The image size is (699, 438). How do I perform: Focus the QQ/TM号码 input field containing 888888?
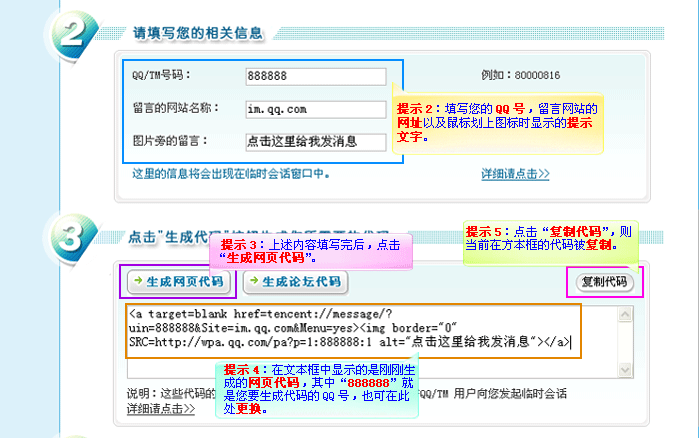coord(315,77)
